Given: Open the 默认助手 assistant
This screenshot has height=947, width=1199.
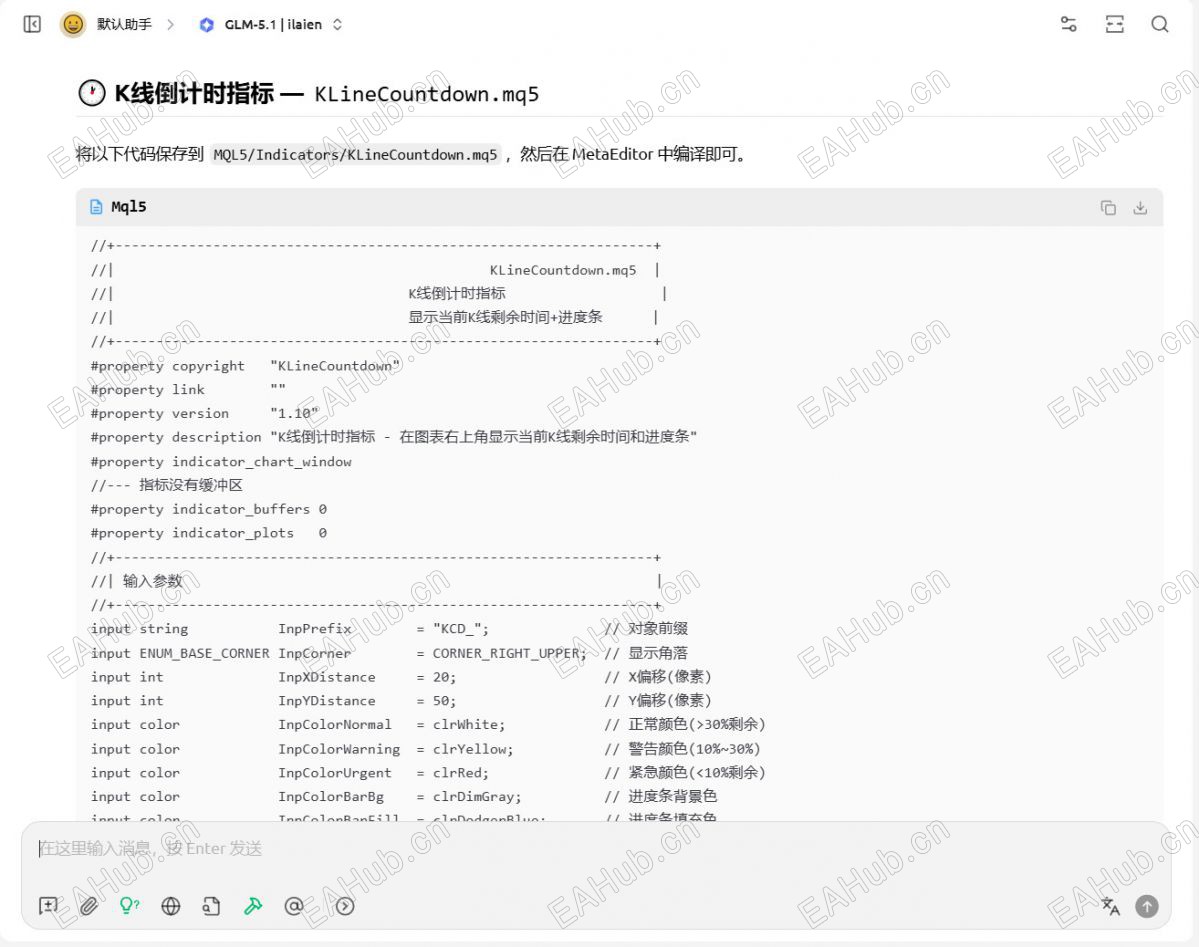Looking at the screenshot, I should pyautogui.click(x=124, y=24).
